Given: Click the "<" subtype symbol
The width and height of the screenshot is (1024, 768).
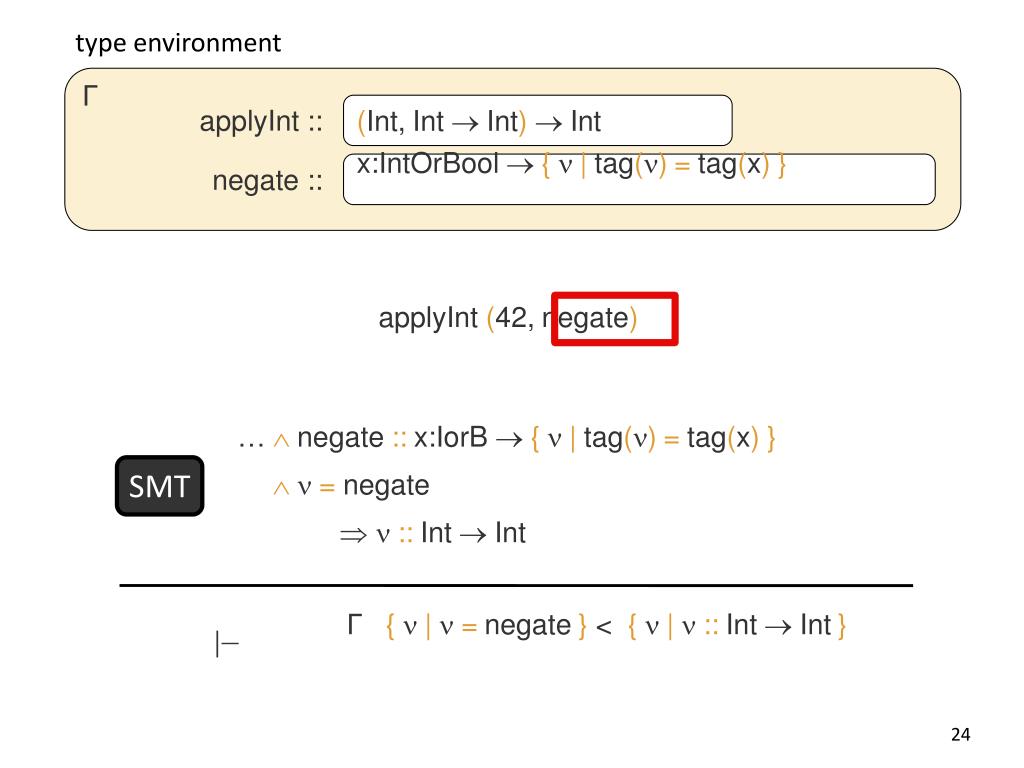Looking at the screenshot, I should coord(603,628).
